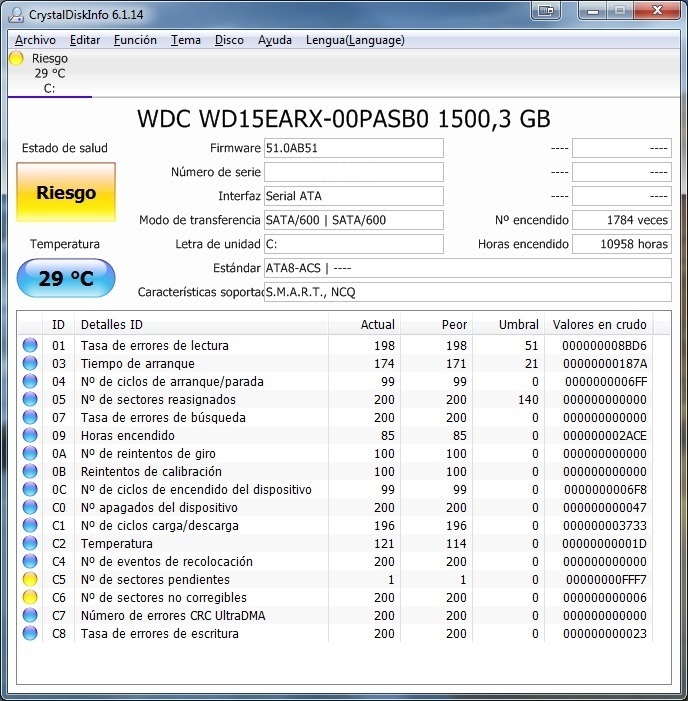This screenshot has height=701, width=688.
Task: Click the 29 °C temperature button
Action: click(66, 278)
